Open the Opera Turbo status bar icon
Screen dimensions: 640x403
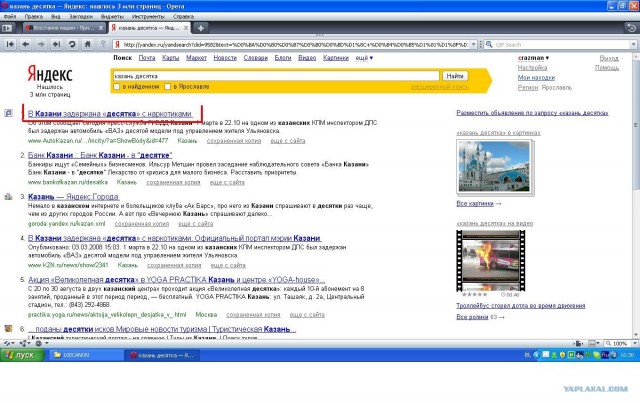(x=41, y=343)
